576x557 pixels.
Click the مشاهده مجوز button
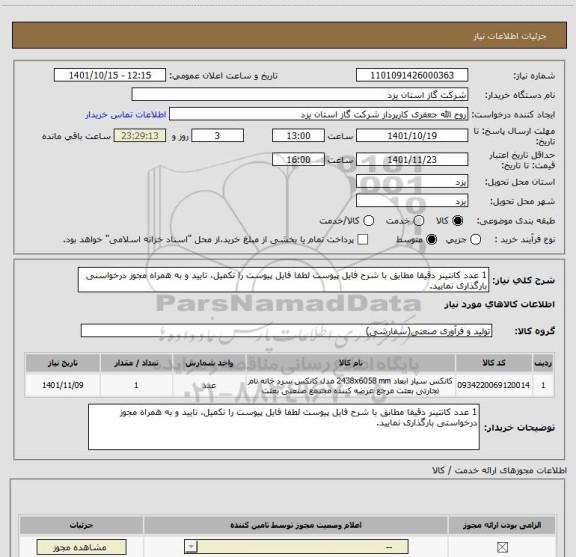point(82,547)
